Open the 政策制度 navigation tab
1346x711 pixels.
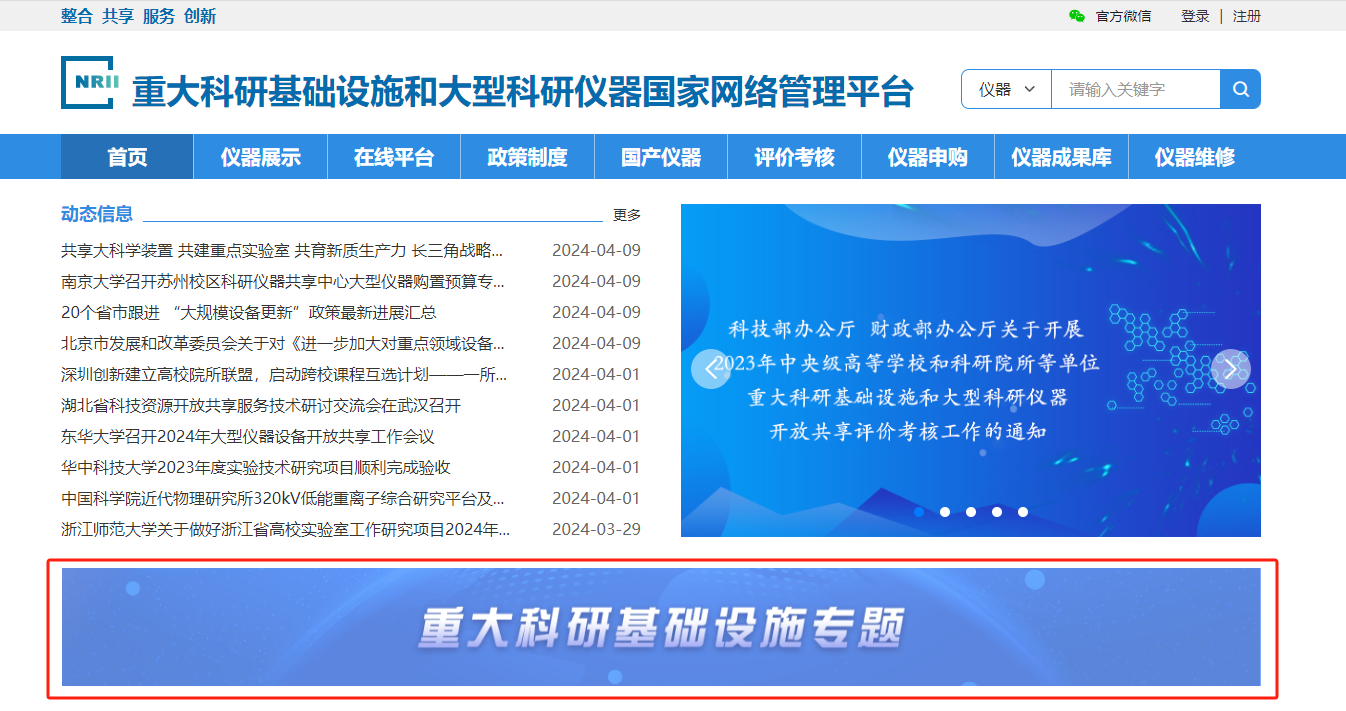point(528,157)
